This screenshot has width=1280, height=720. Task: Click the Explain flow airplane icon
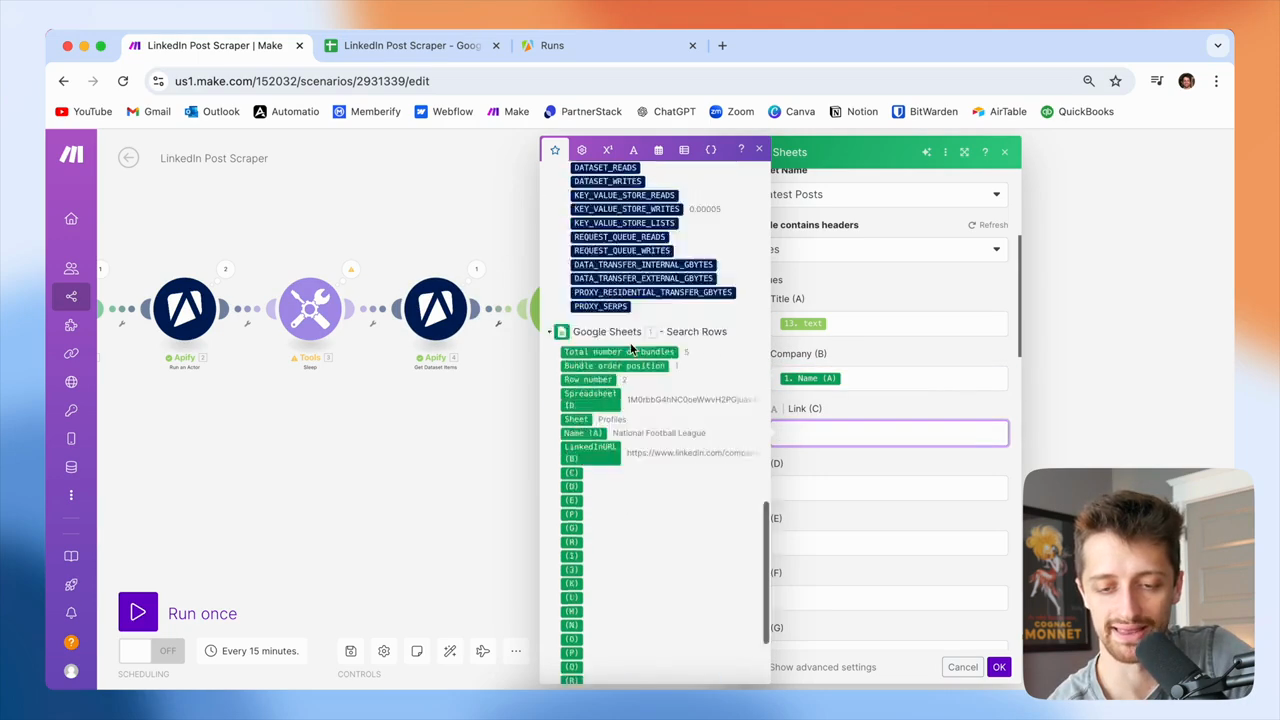coord(483,651)
